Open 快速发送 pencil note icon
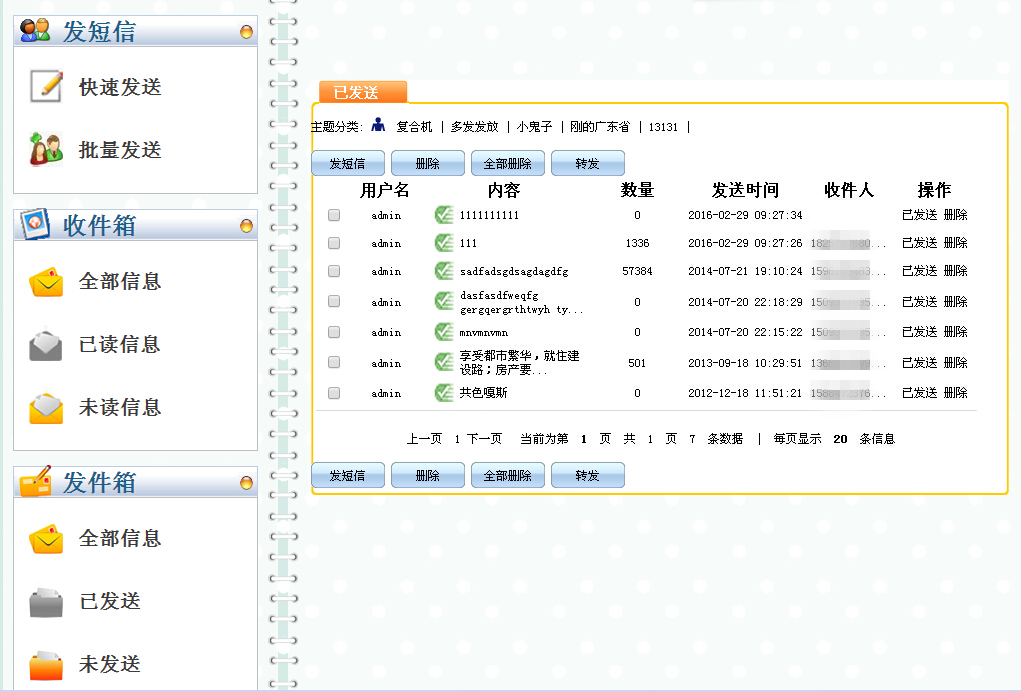The width and height of the screenshot is (1021, 692). click(46, 87)
